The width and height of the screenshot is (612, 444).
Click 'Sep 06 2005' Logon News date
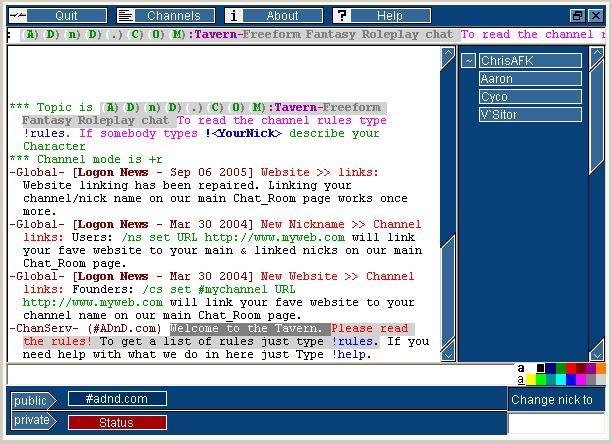tap(208, 172)
